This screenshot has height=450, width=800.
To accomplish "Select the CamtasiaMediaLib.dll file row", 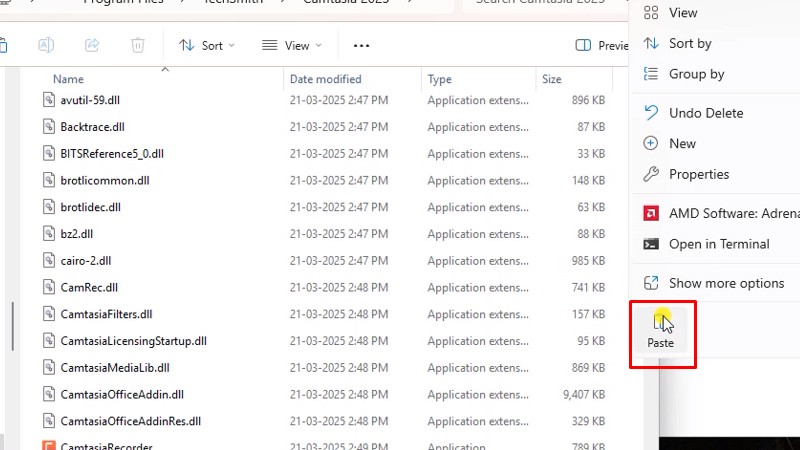I will [115, 367].
